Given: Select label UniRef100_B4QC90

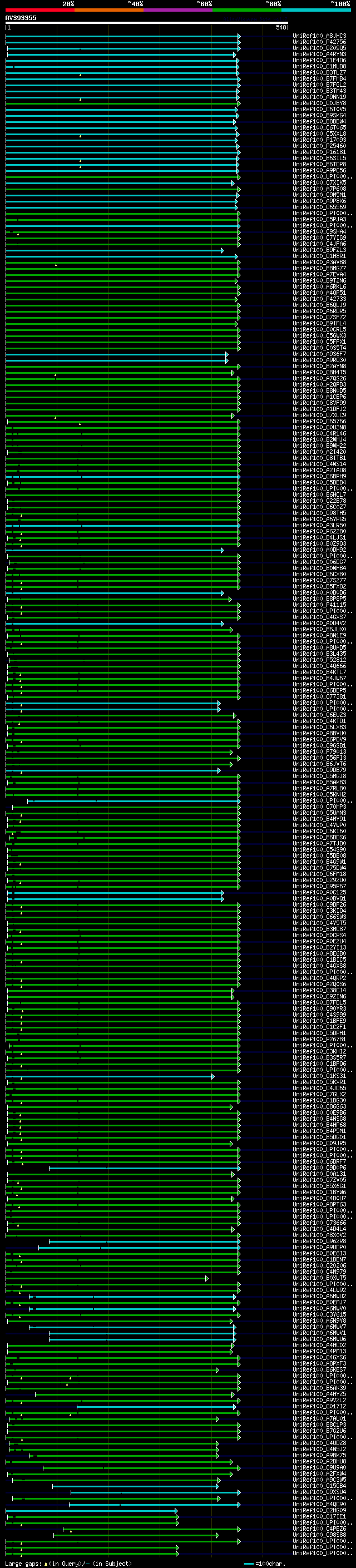Looking at the screenshot, I should [319, 1504].
